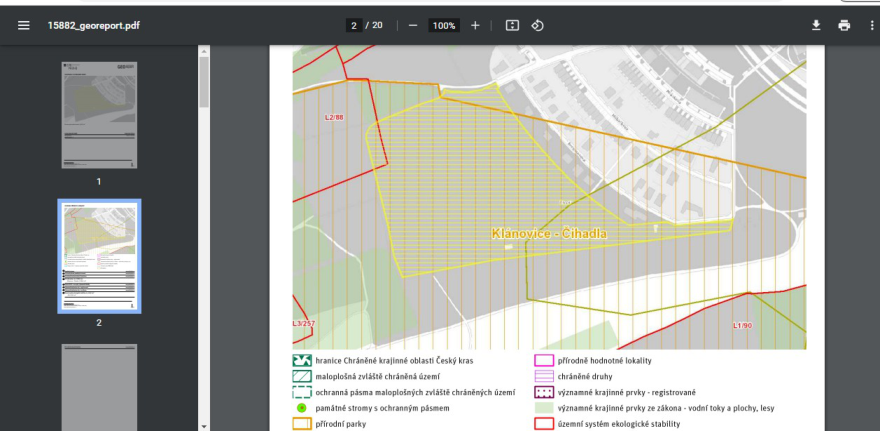Click sidebar scrollbar up arrow
The image size is (880, 431).
[x=204, y=51]
